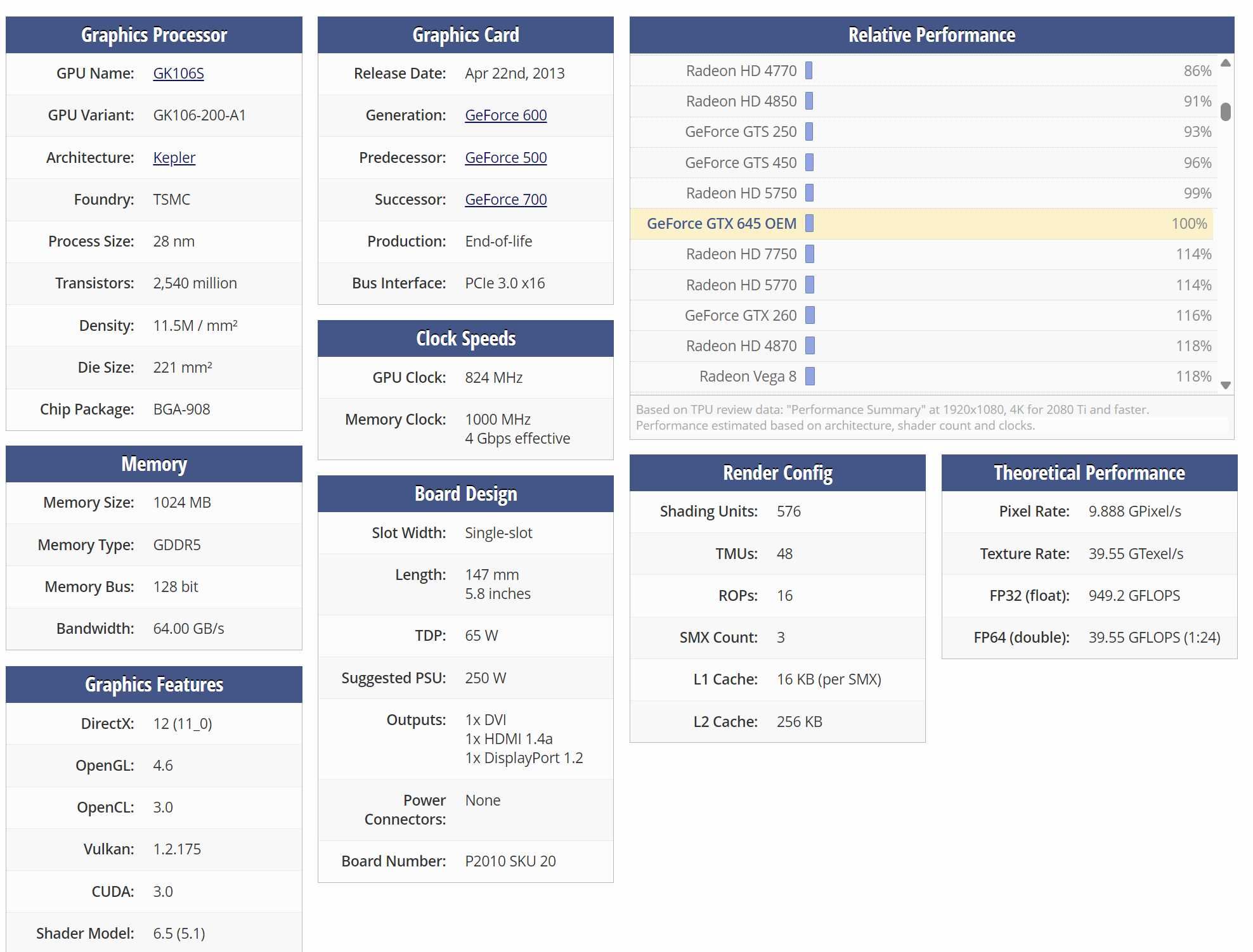This screenshot has height=952, width=1253.
Task: Click the 1.2.175 Vulkan version value
Action: [177, 849]
